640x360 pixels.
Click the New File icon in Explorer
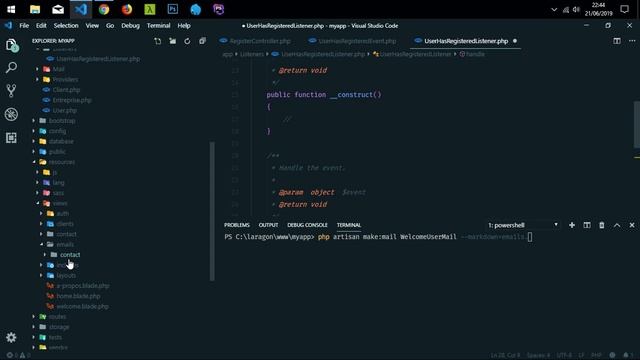pos(158,41)
